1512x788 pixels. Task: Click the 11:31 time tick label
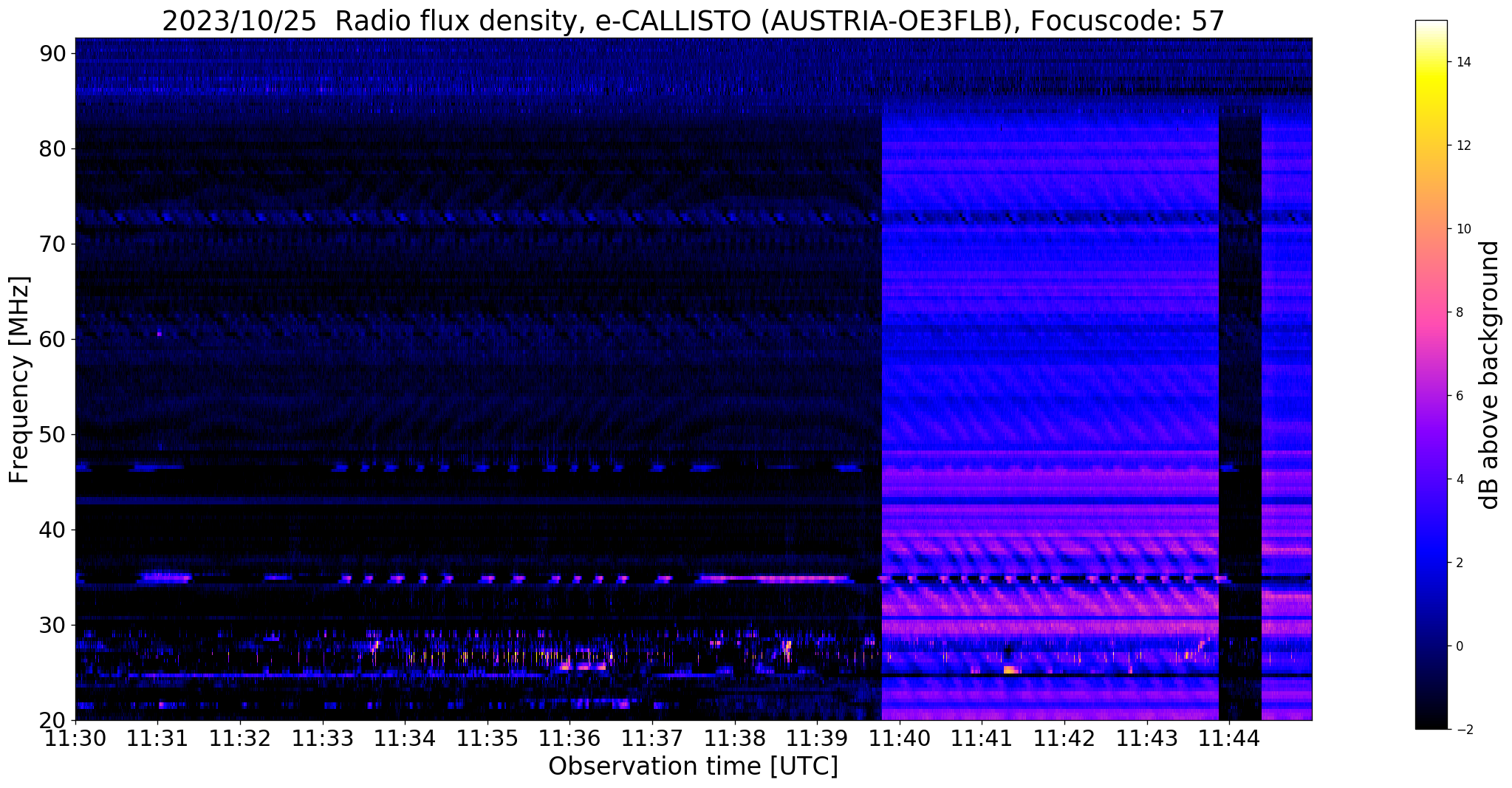click(157, 738)
